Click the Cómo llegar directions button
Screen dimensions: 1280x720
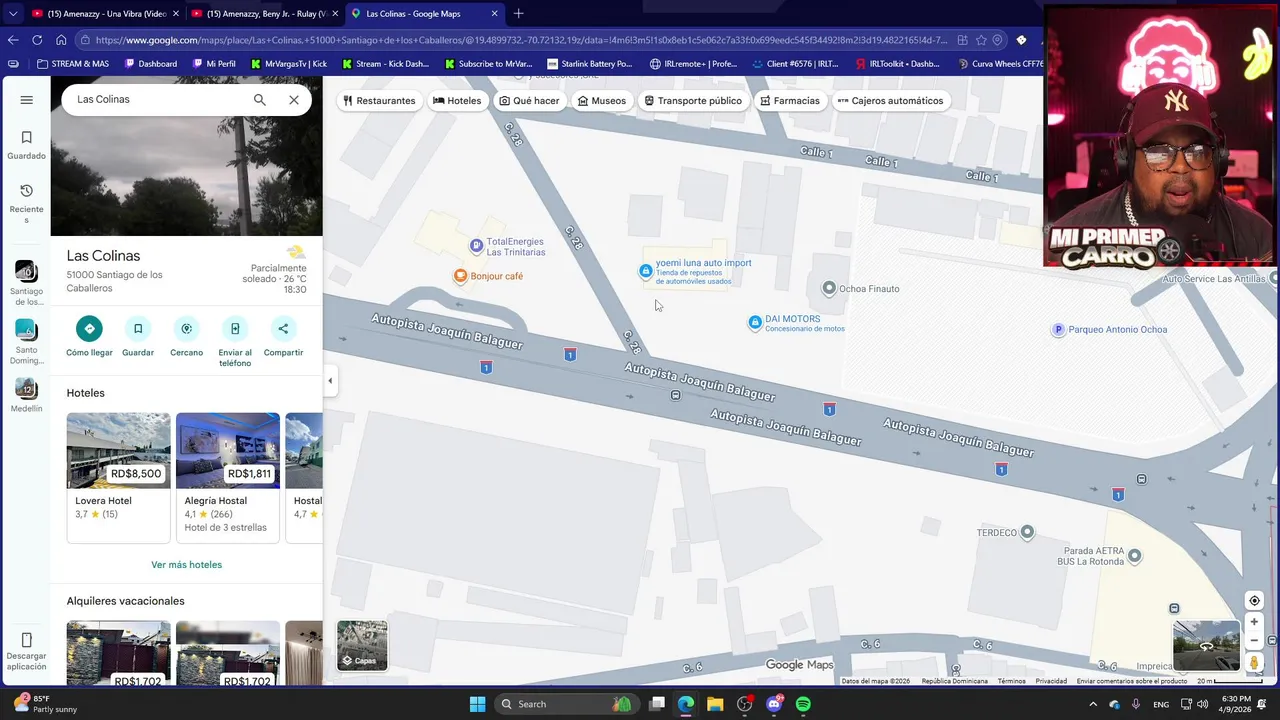(x=89, y=336)
